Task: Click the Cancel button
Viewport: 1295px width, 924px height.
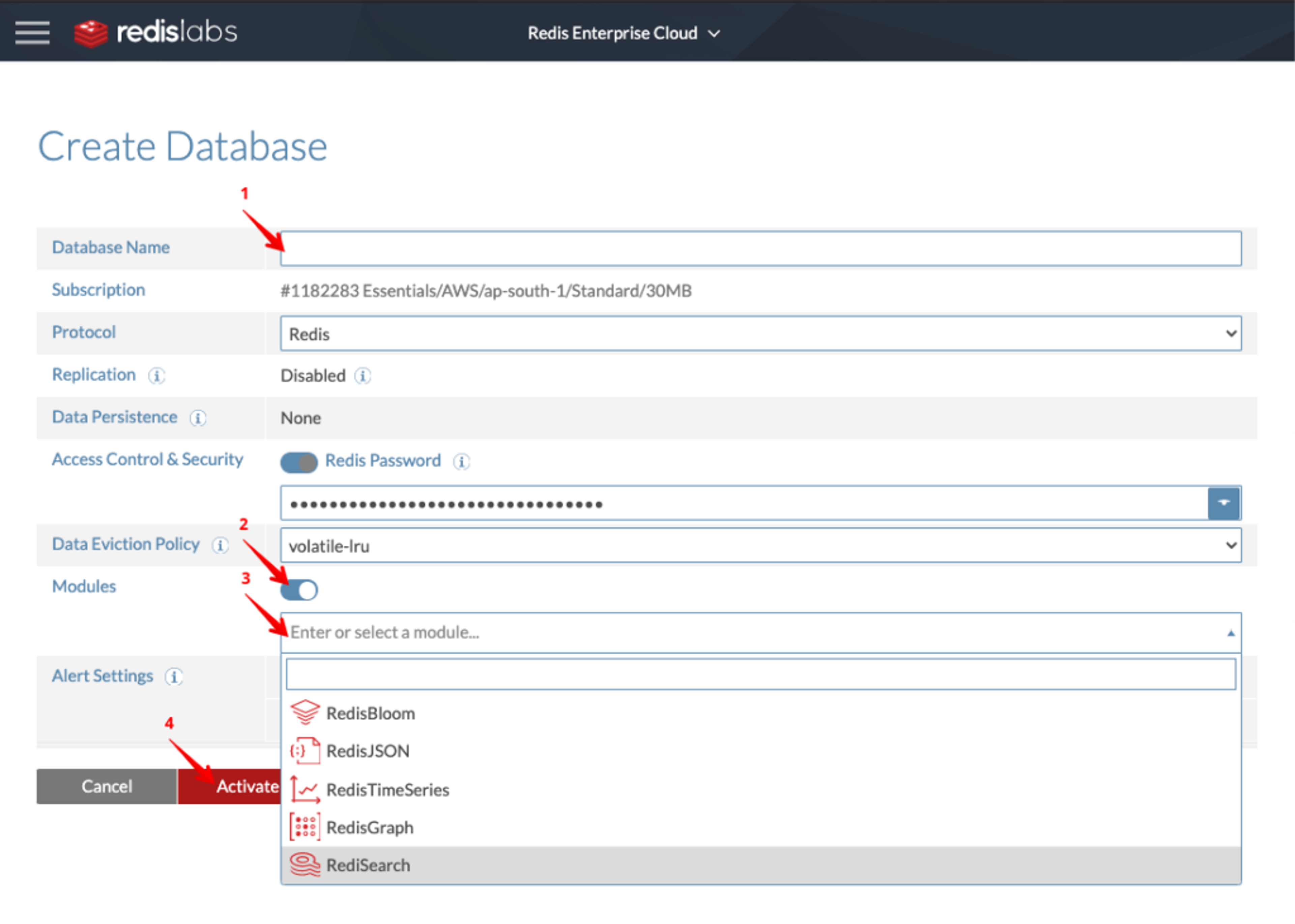Action: pos(107,786)
